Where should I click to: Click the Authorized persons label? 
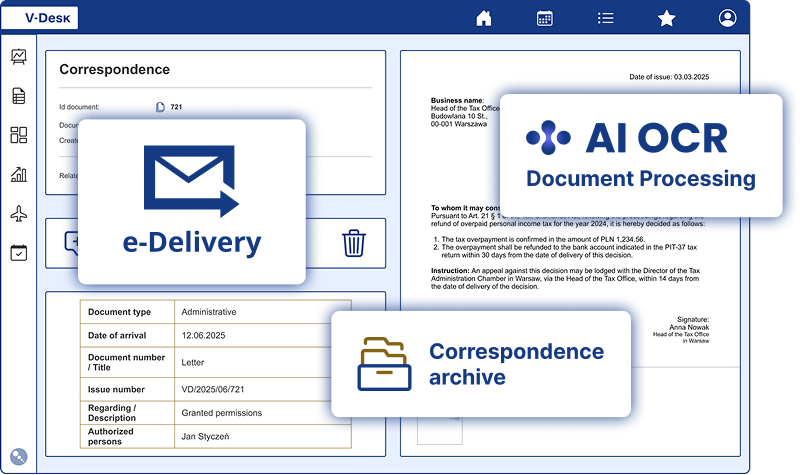(111, 436)
